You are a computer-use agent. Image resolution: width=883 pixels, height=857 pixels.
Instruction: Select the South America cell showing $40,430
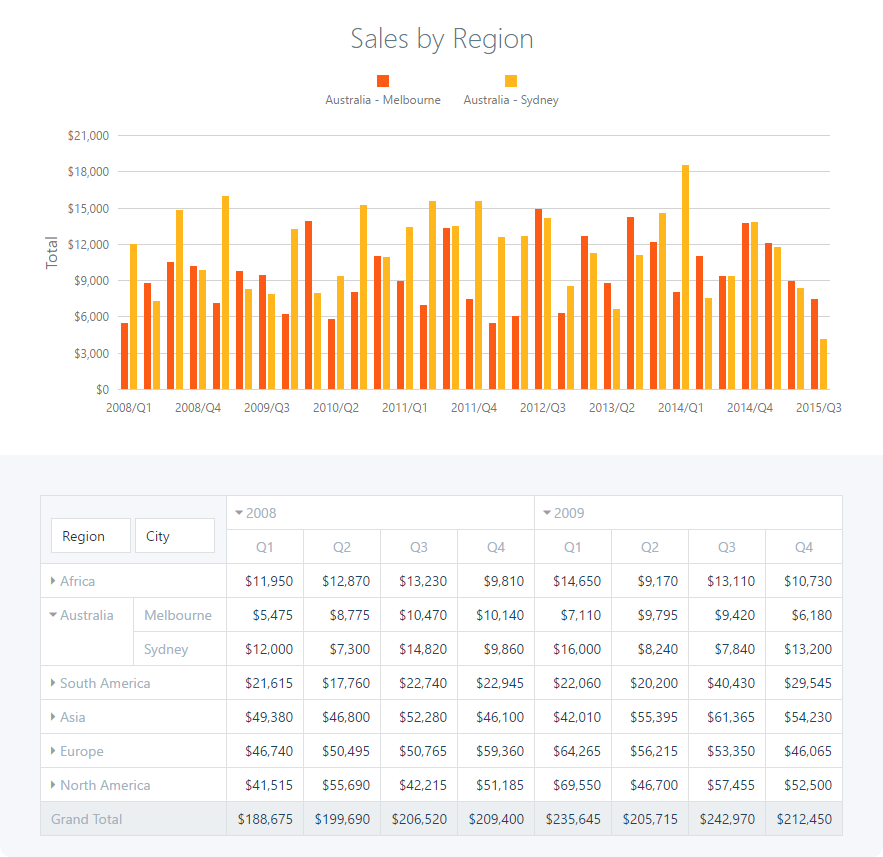point(726,682)
